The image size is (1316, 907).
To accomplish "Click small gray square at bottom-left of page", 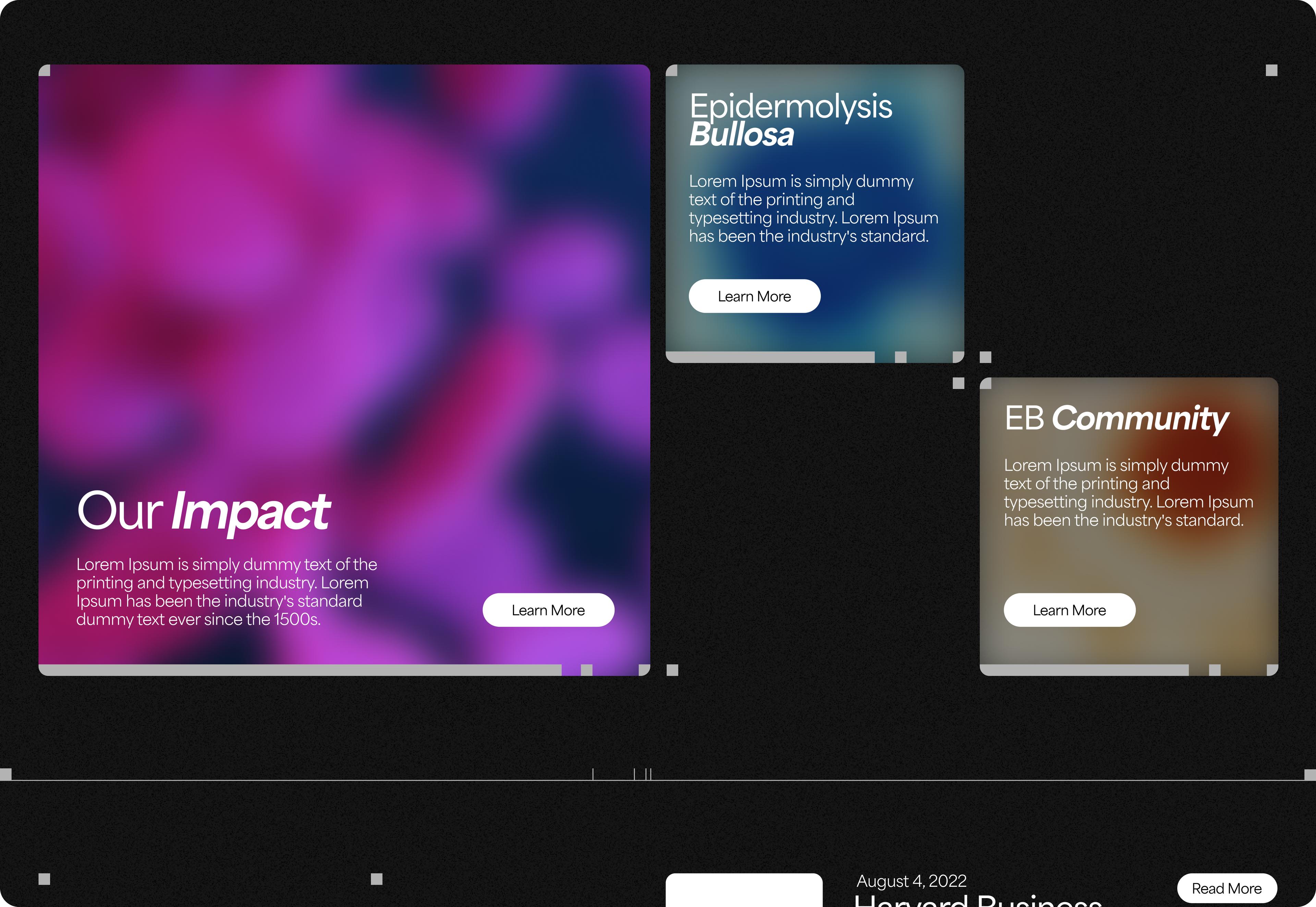I will point(44,879).
